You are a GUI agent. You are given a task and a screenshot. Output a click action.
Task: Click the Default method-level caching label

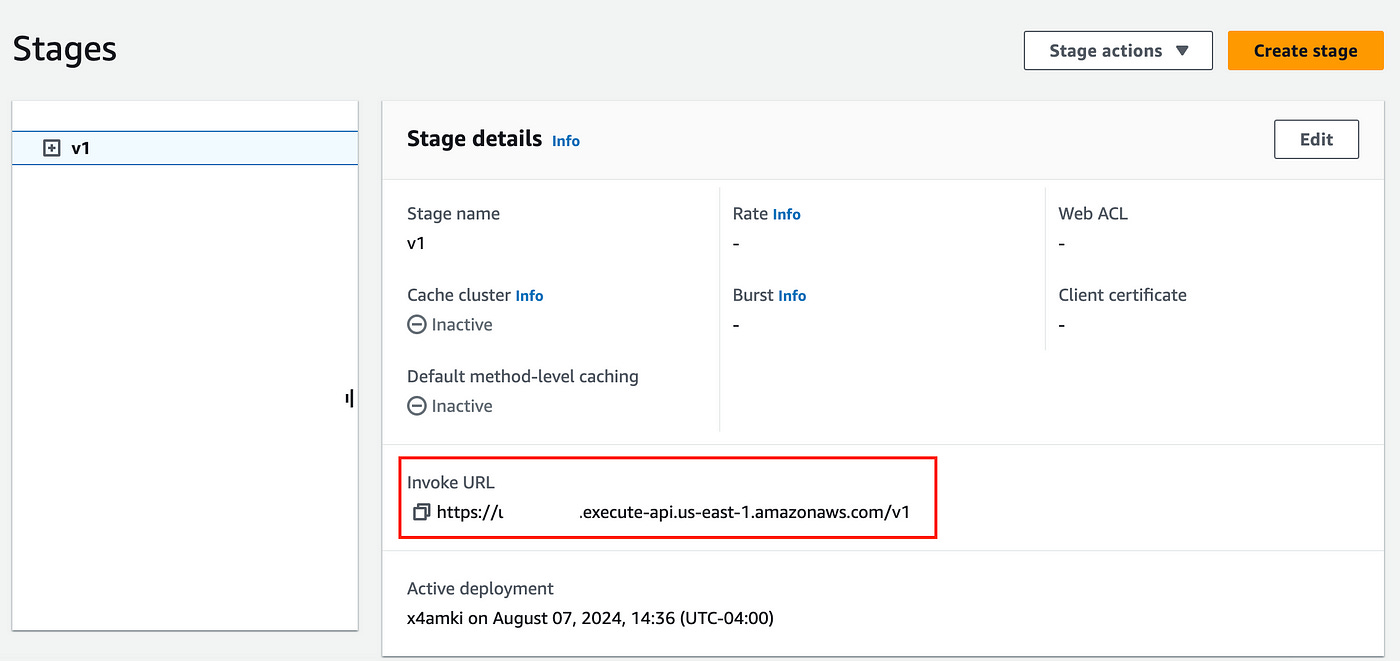pyautogui.click(x=522, y=377)
